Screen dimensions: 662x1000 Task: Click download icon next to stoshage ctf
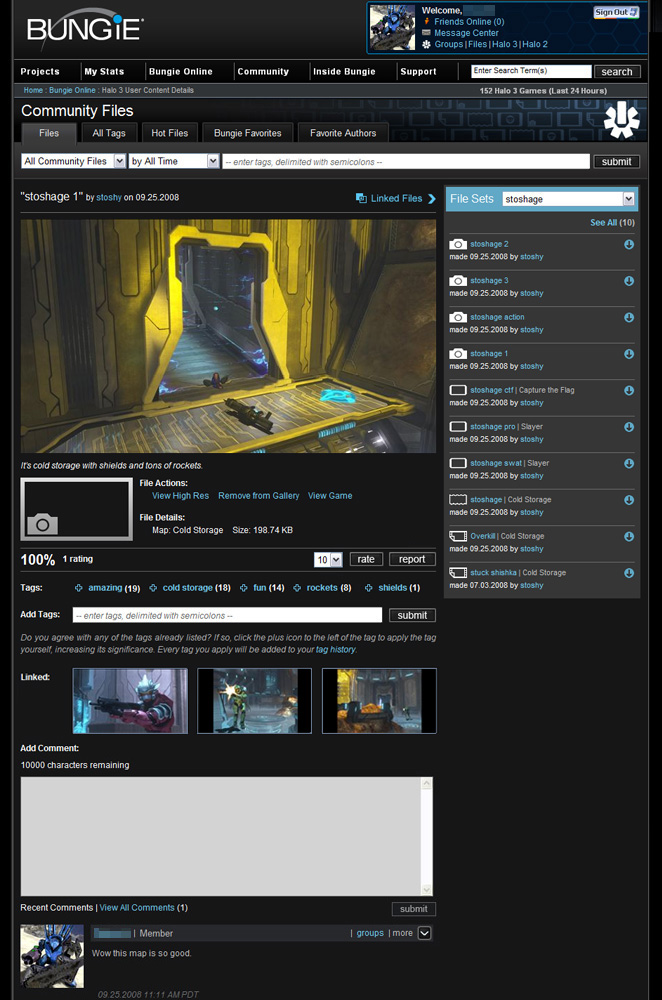coord(629,391)
